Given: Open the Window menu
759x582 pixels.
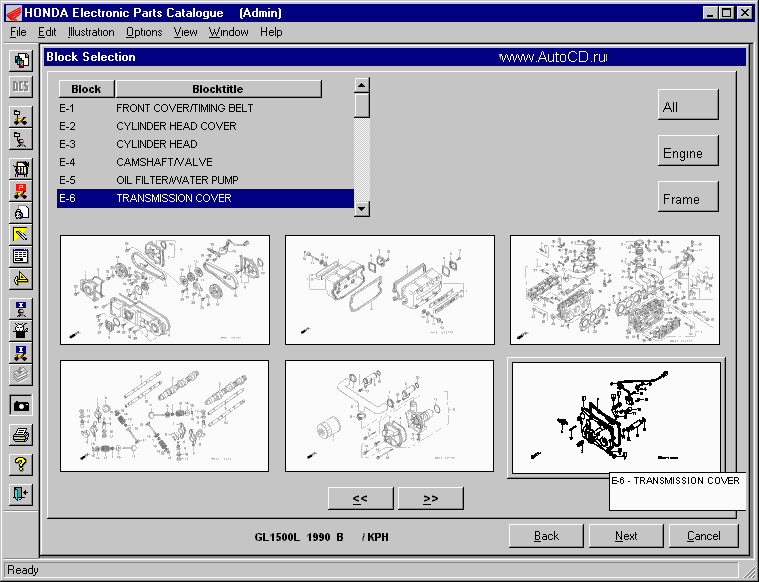Looking at the screenshot, I should click(x=228, y=32).
